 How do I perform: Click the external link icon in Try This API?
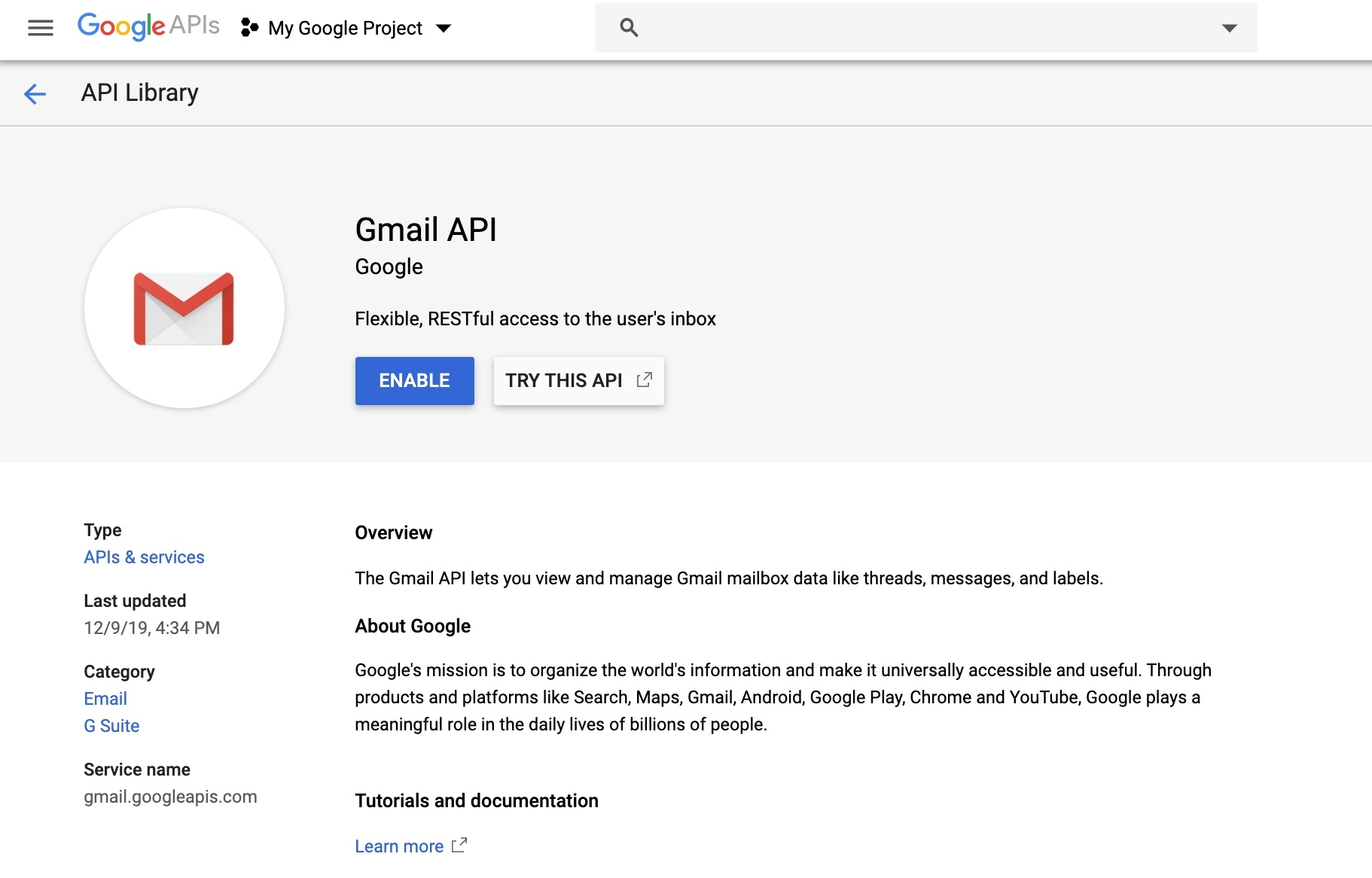click(645, 380)
